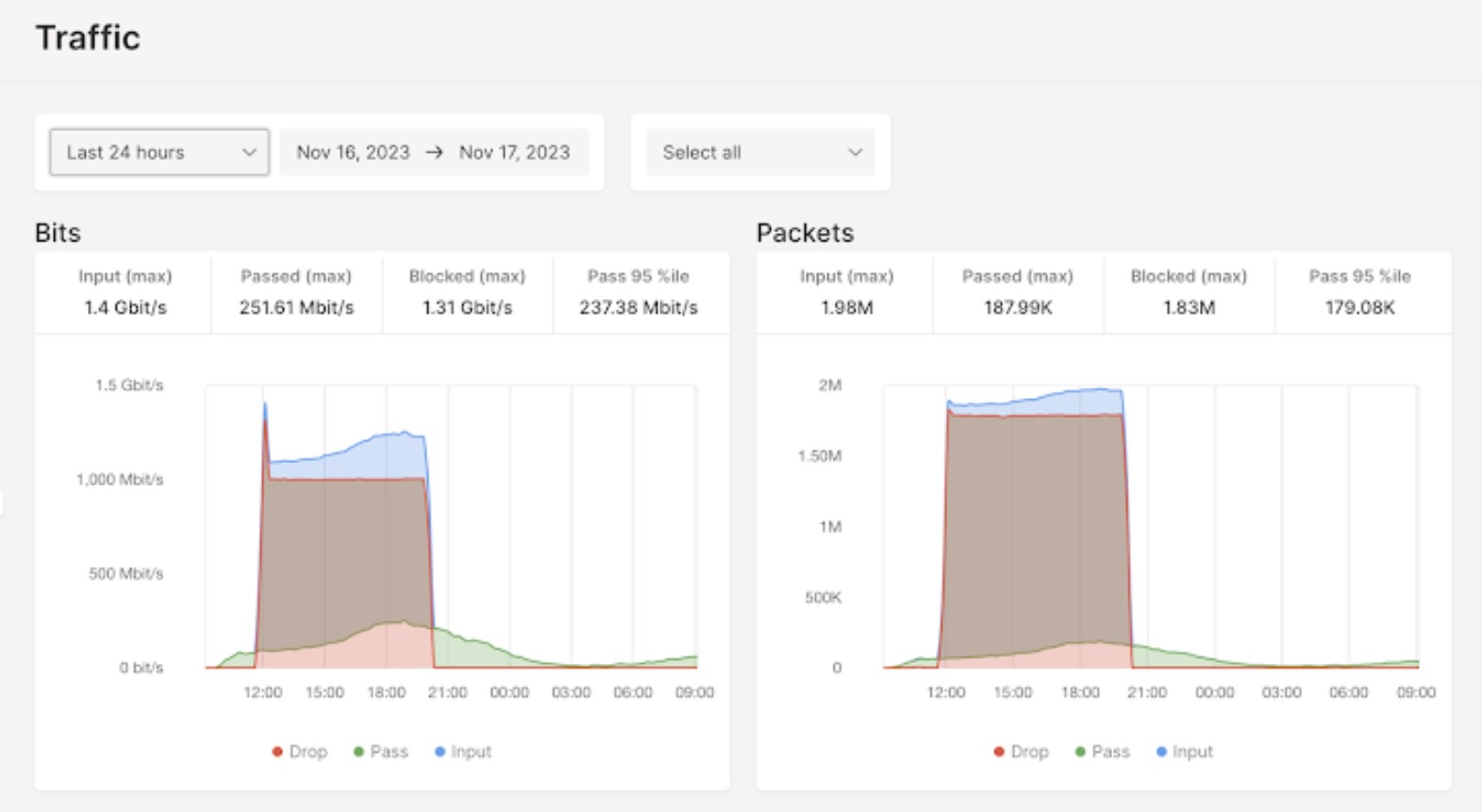This screenshot has width=1482, height=812.
Task: Click red Drop dot in Packets legend
Action: pyautogui.click(x=999, y=752)
